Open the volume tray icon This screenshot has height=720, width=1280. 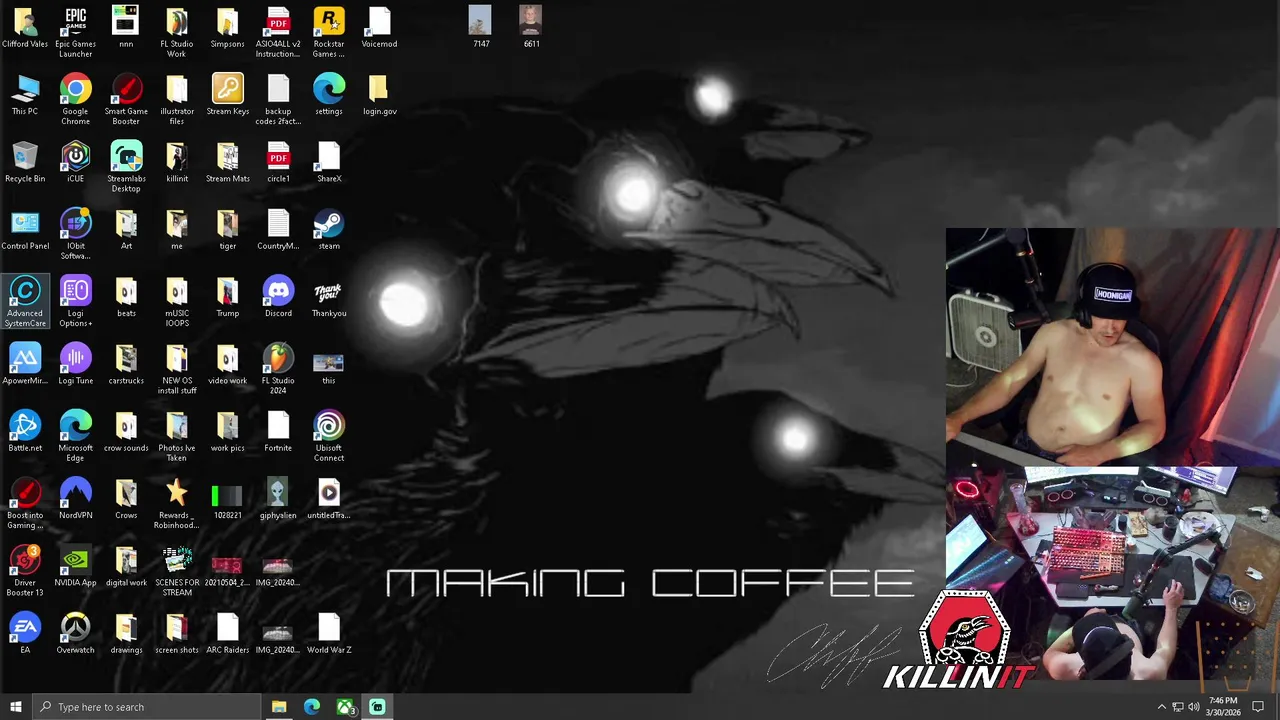[1194, 707]
